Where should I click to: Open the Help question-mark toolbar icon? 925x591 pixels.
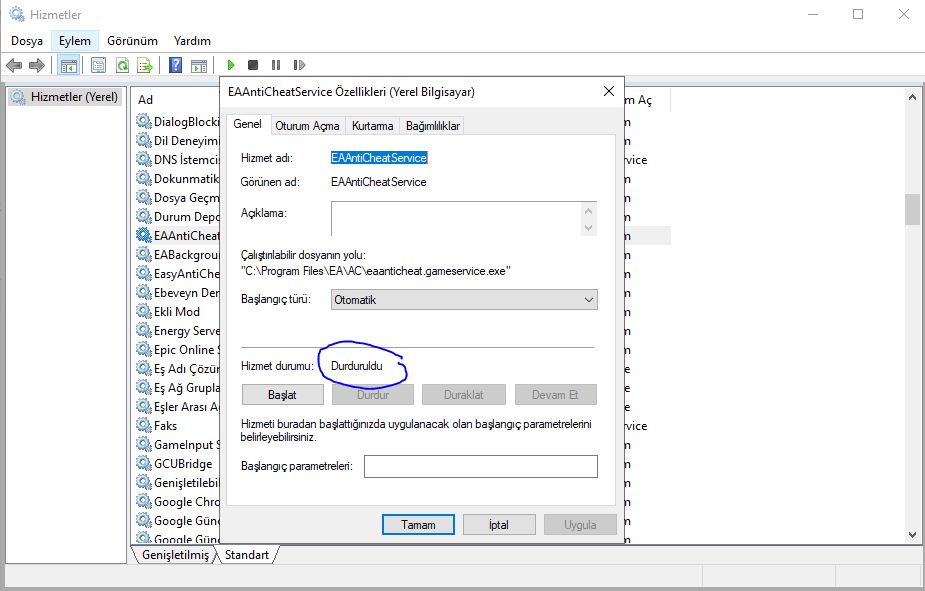pyautogui.click(x=175, y=65)
